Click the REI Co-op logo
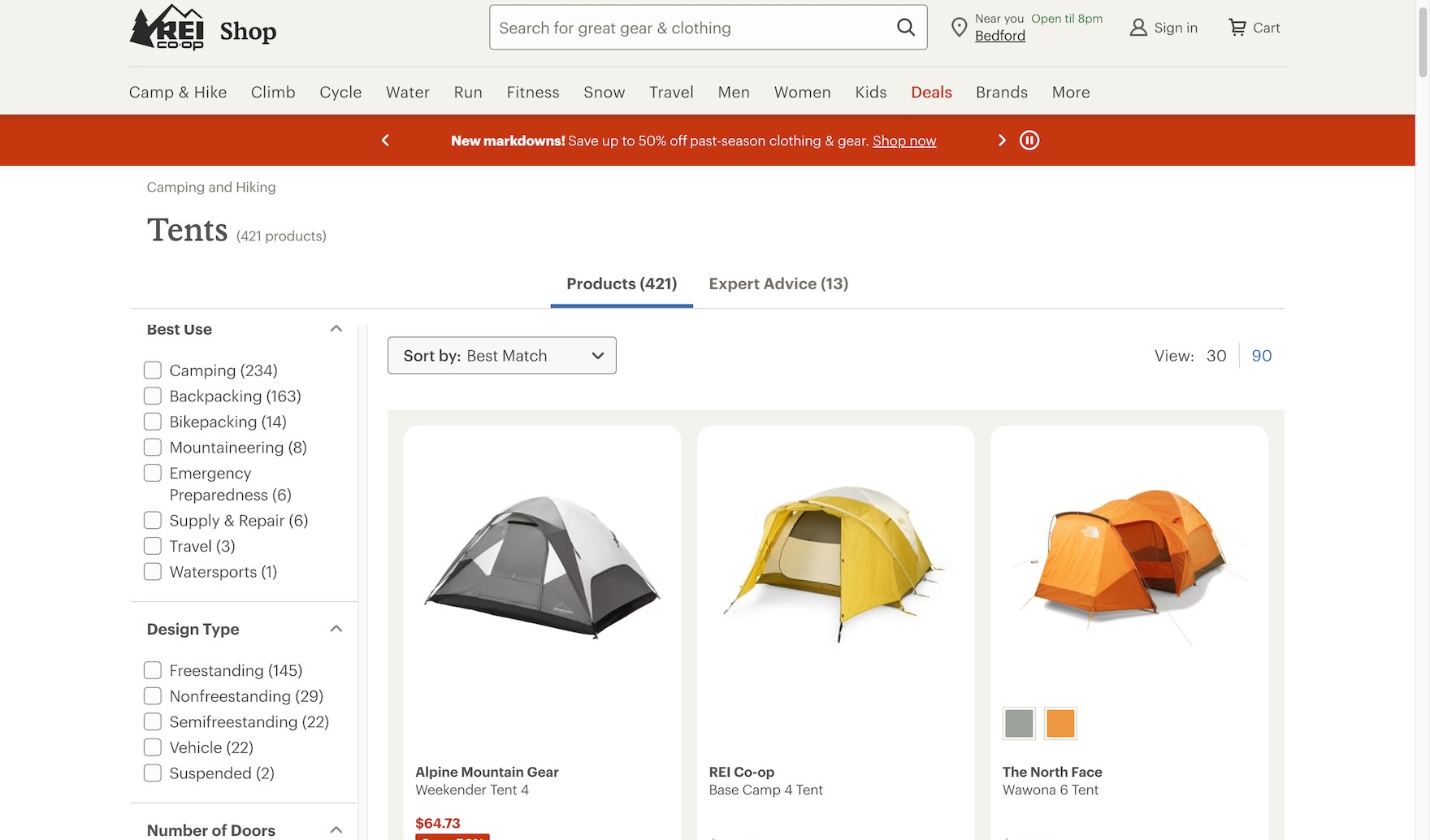1430x840 pixels. [x=167, y=28]
